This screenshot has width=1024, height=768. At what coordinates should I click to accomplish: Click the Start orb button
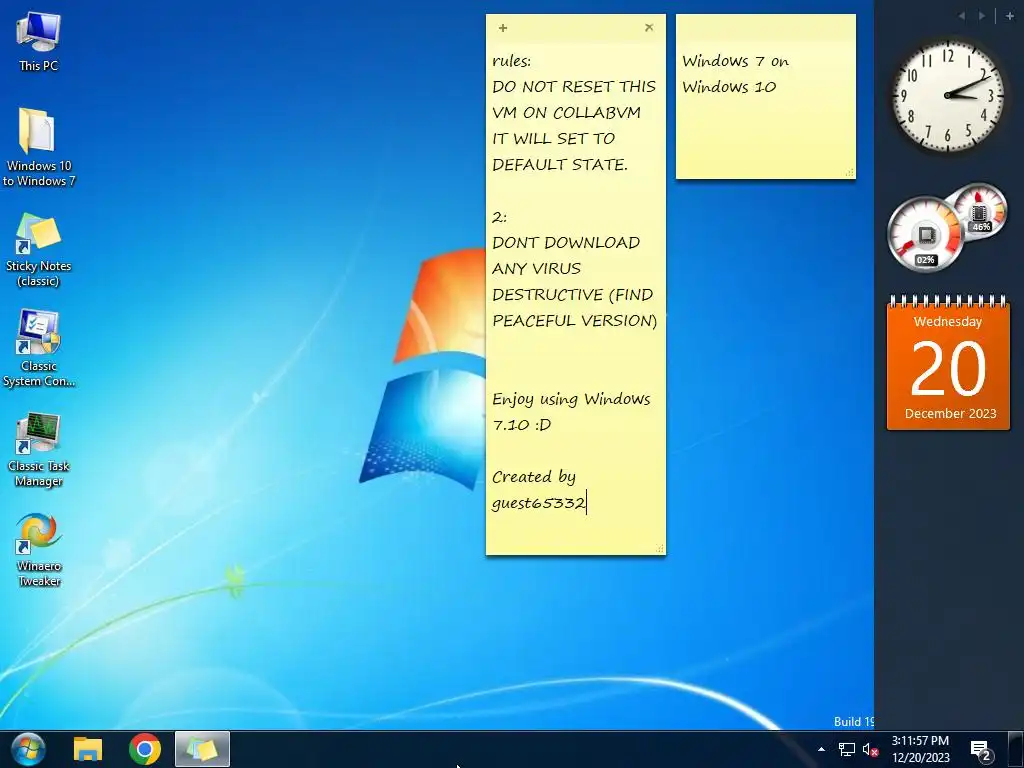(27, 749)
